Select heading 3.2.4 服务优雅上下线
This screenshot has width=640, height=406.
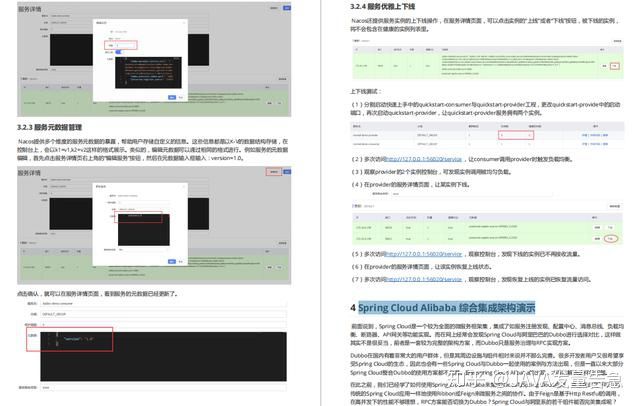(382, 7)
